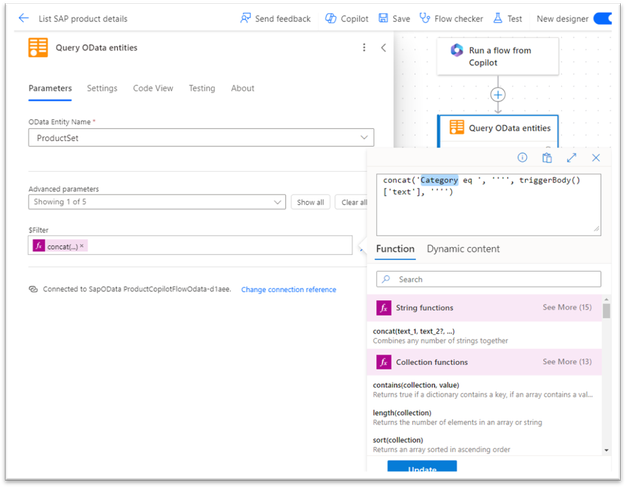Select the Run a flow from Copilot trigger
Viewport: 627px width, 488px height.
pos(498,56)
